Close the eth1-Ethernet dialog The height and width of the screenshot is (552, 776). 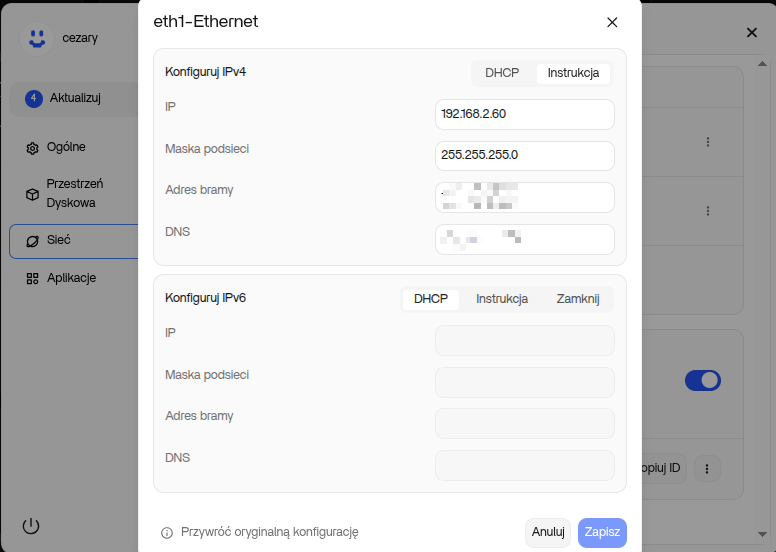(x=612, y=22)
